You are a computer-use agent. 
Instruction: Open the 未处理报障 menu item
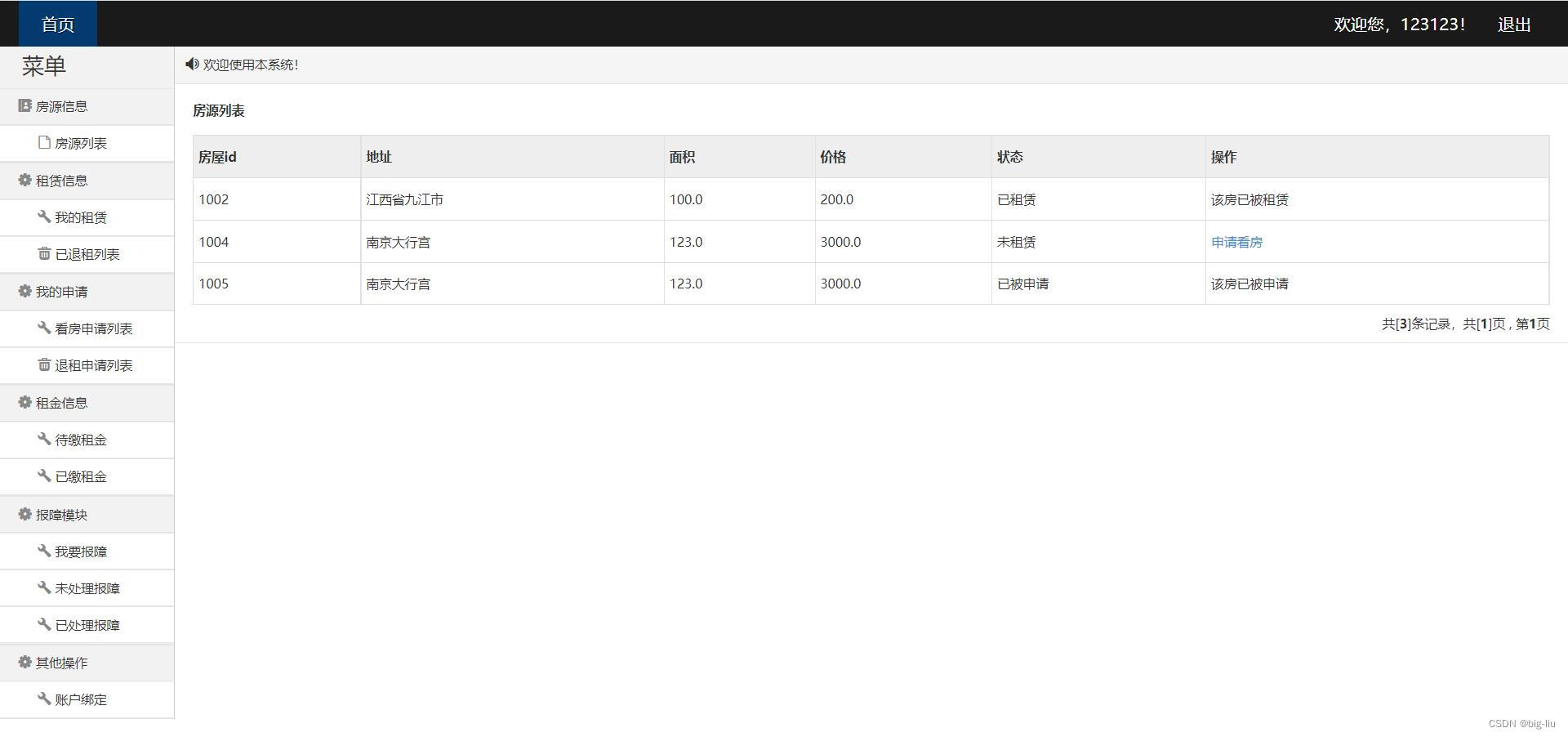[x=87, y=588]
